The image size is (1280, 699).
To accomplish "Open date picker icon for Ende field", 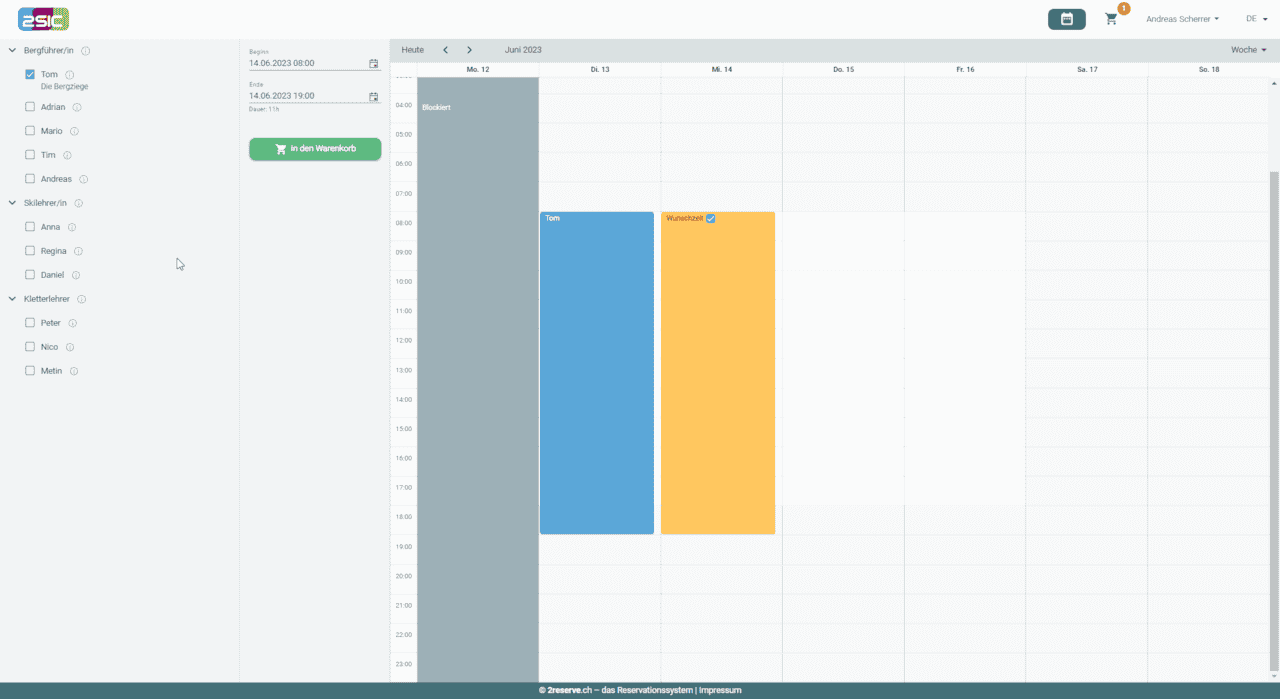I will pos(374,97).
